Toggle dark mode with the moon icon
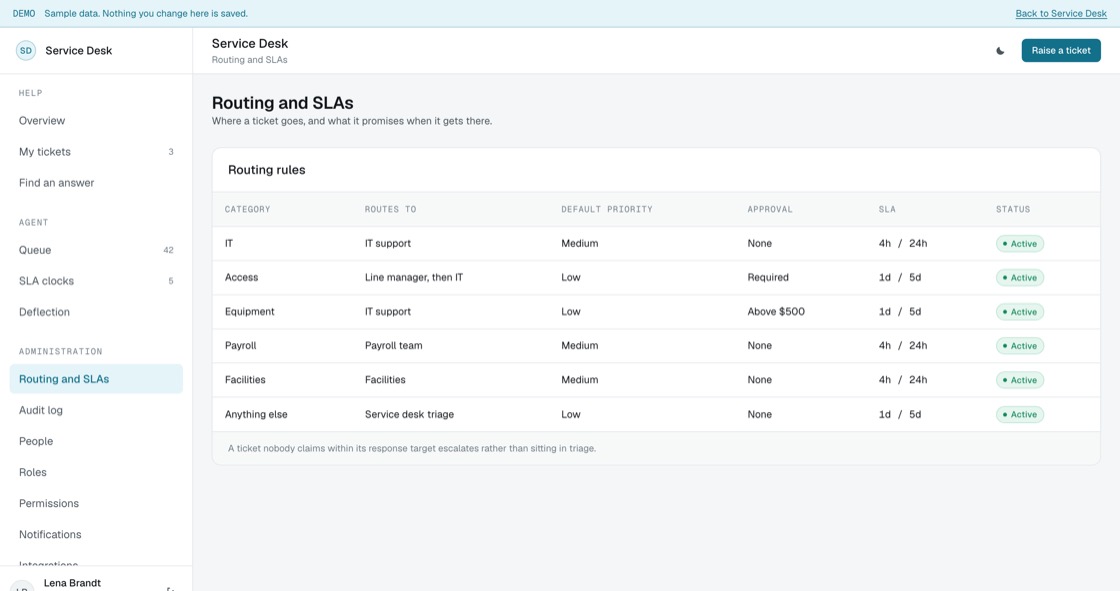Viewport: 1120px width, 591px height. click(1000, 51)
